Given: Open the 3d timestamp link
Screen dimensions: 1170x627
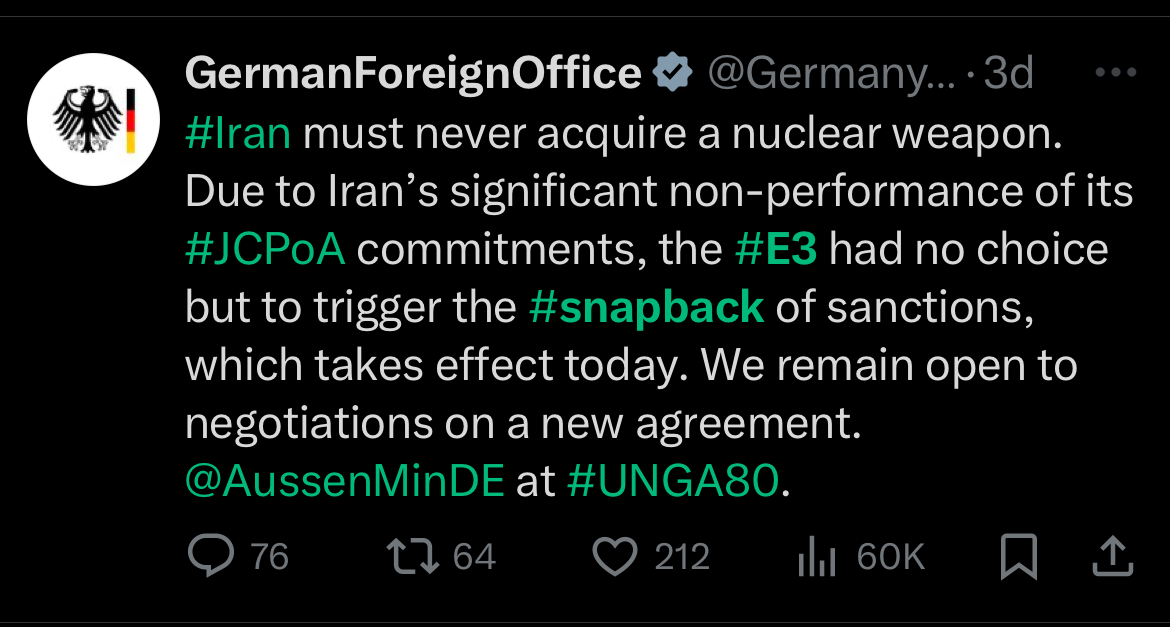Looking at the screenshot, I should tap(1008, 73).
